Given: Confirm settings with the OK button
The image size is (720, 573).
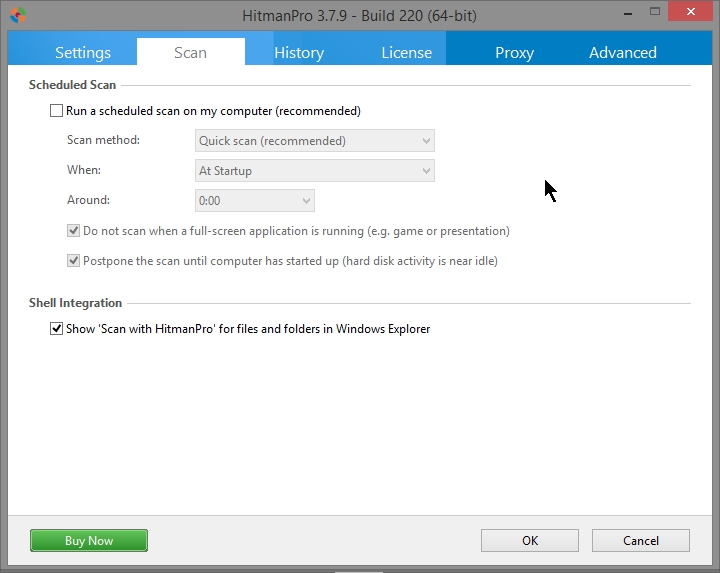Looking at the screenshot, I should [530, 540].
